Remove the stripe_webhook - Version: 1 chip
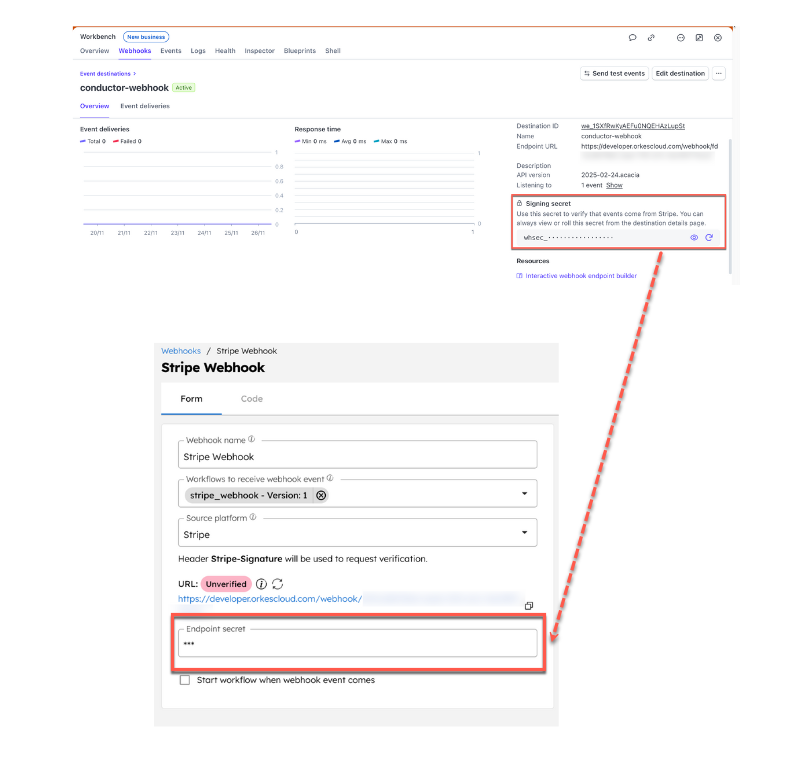This screenshot has height=782, width=794. (x=321, y=495)
